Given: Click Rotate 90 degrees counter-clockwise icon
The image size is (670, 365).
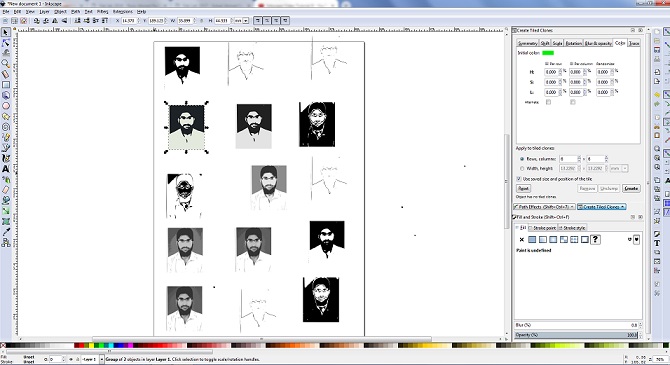Looking at the screenshot, I should 36,21.
